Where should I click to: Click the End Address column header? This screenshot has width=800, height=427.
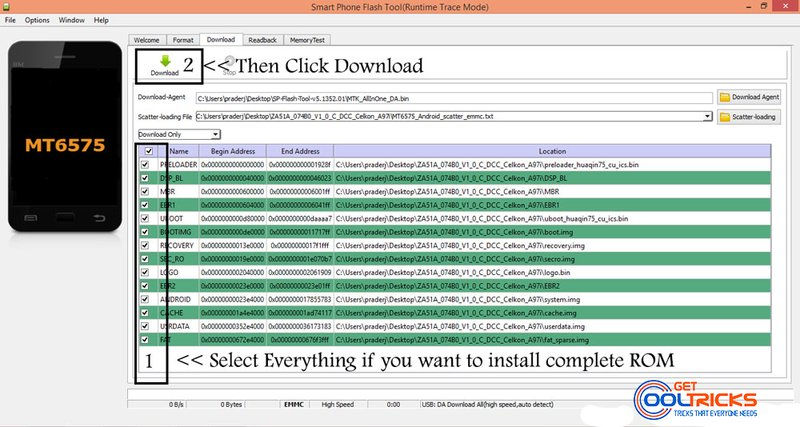[x=300, y=151]
